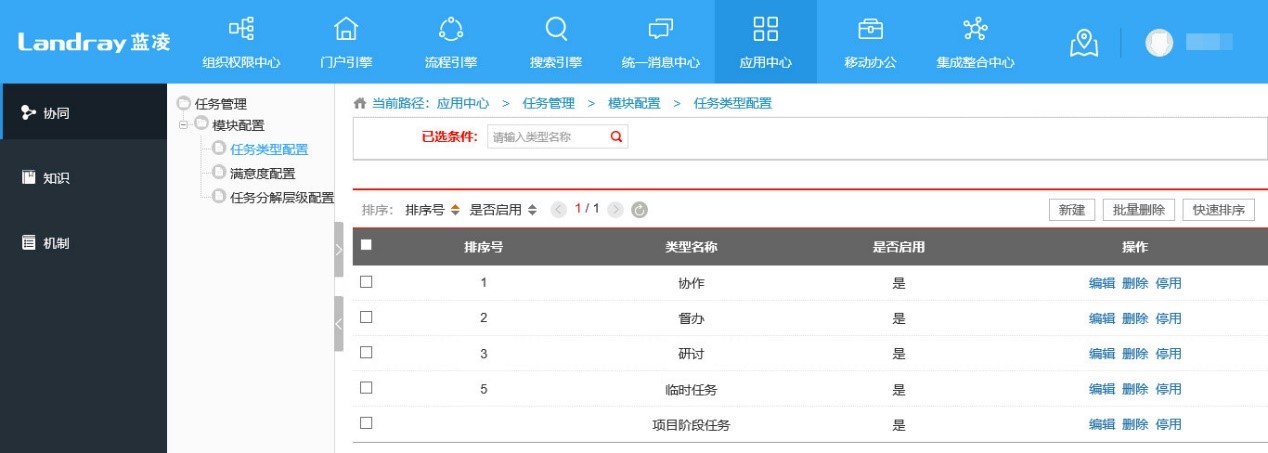
Task: Open the 组织权限中心 organization icon
Action: [241, 29]
